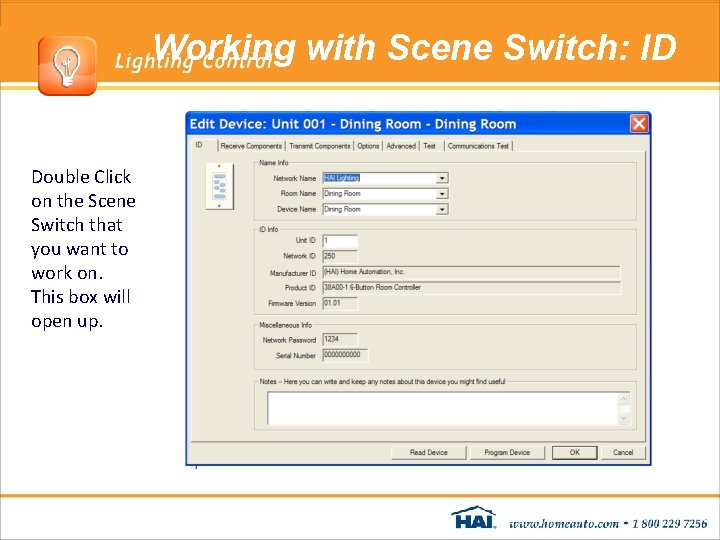Image resolution: width=720 pixels, height=540 pixels.
Task: Open the Advanced tab
Action: point(401,146)
